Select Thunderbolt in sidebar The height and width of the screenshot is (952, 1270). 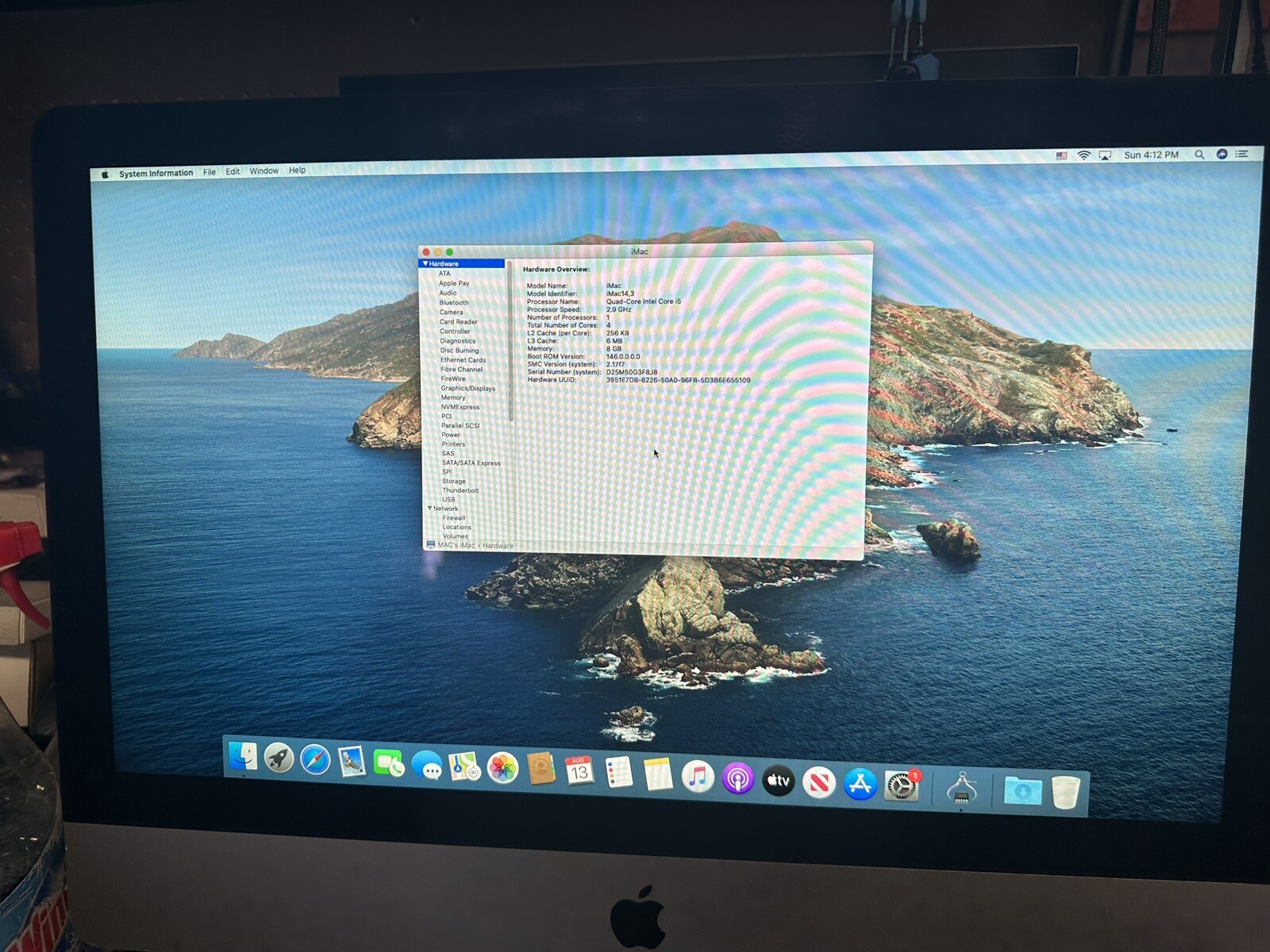click(460, 490)
